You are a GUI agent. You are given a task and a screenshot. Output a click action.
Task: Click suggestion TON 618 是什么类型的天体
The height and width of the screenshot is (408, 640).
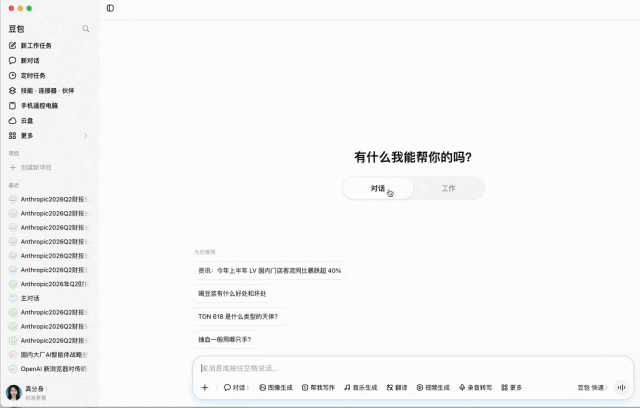[x=238, y=317]
